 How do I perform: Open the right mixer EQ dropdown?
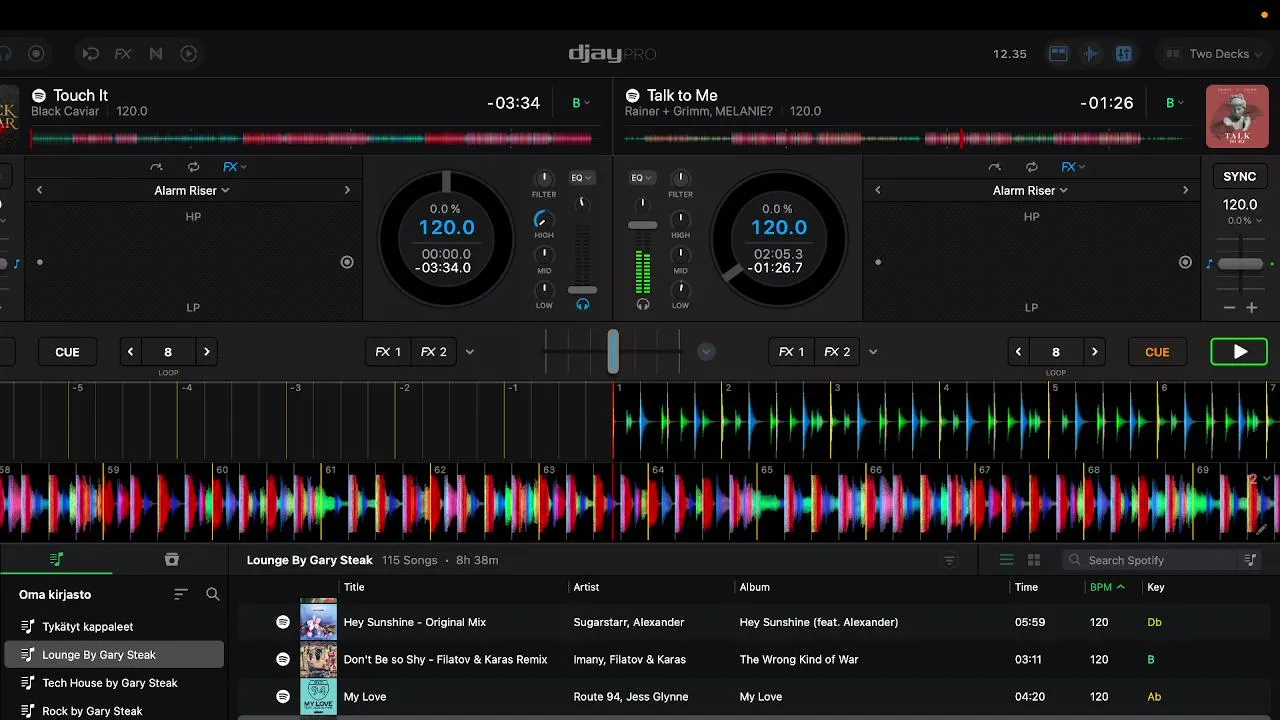[642, 178]
